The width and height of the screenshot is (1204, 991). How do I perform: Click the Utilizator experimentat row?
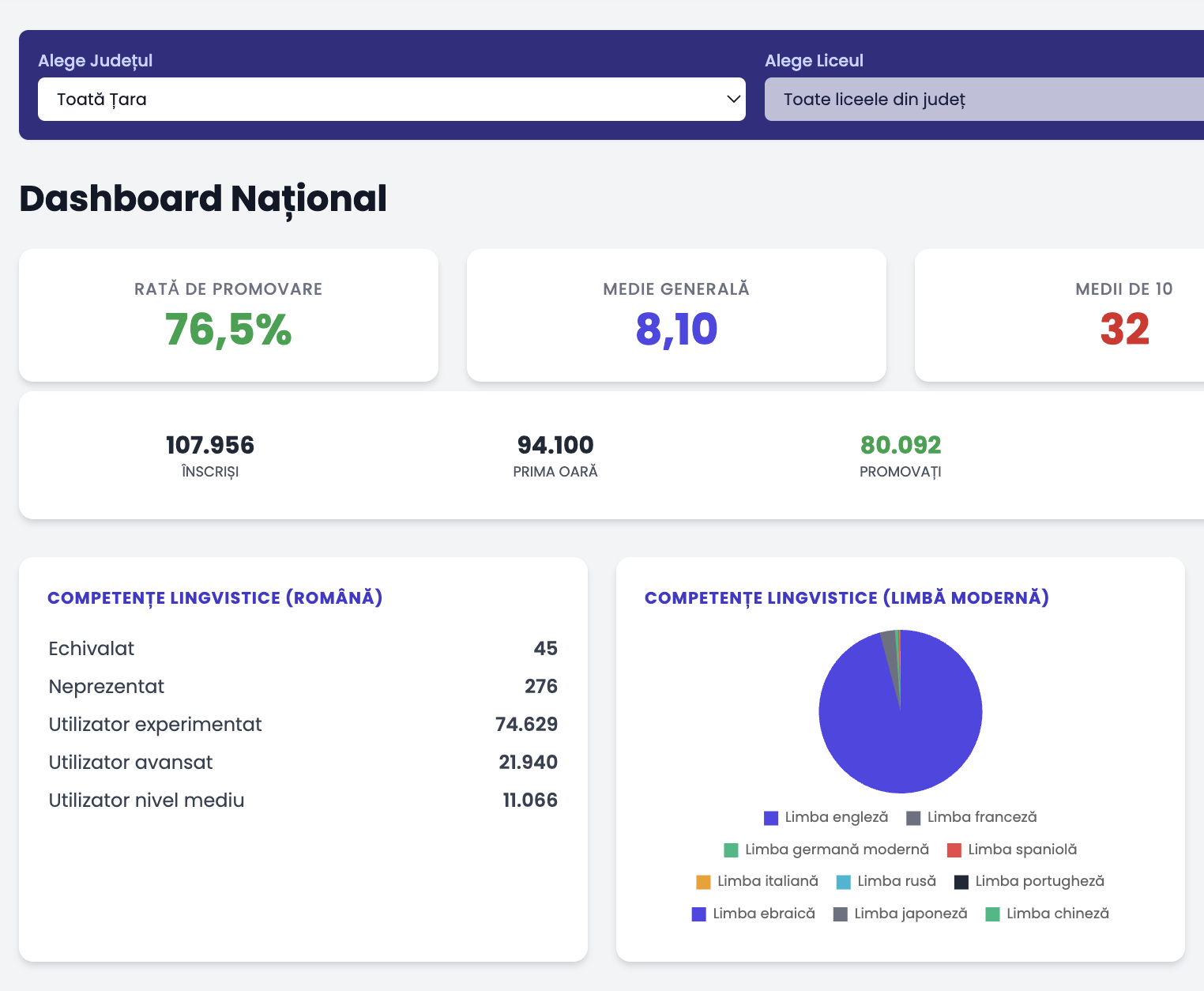point(303,725)
